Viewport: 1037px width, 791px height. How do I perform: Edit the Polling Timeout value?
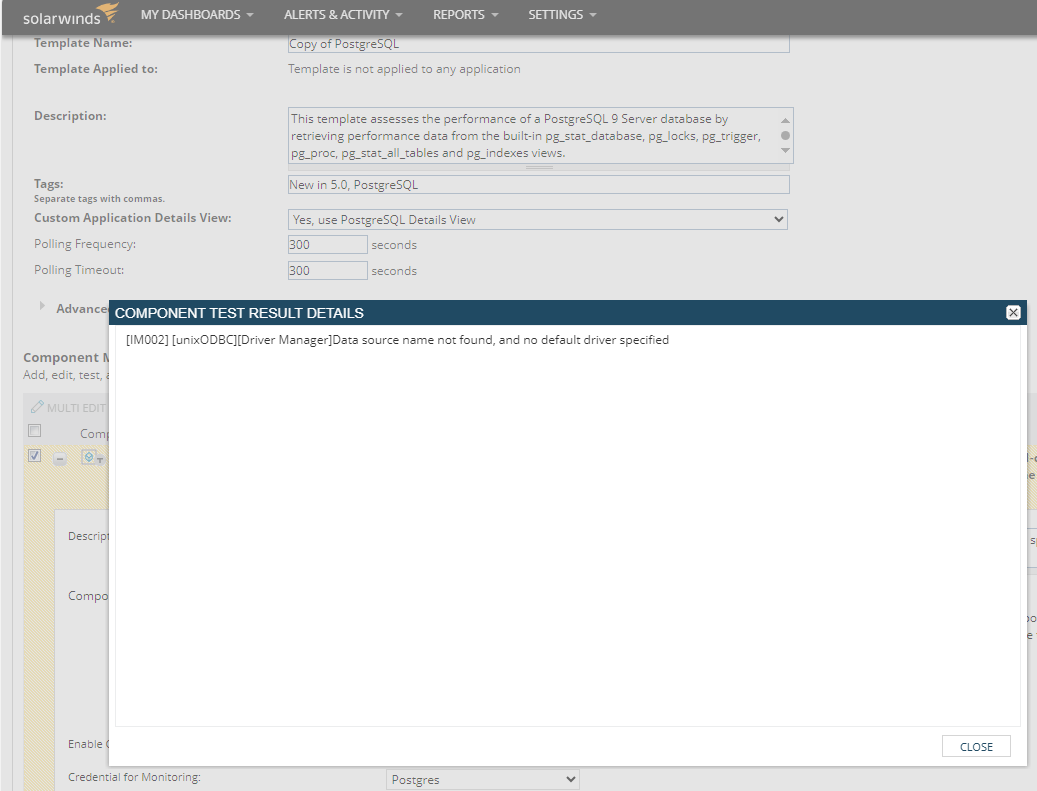click(x=327, y=271)
